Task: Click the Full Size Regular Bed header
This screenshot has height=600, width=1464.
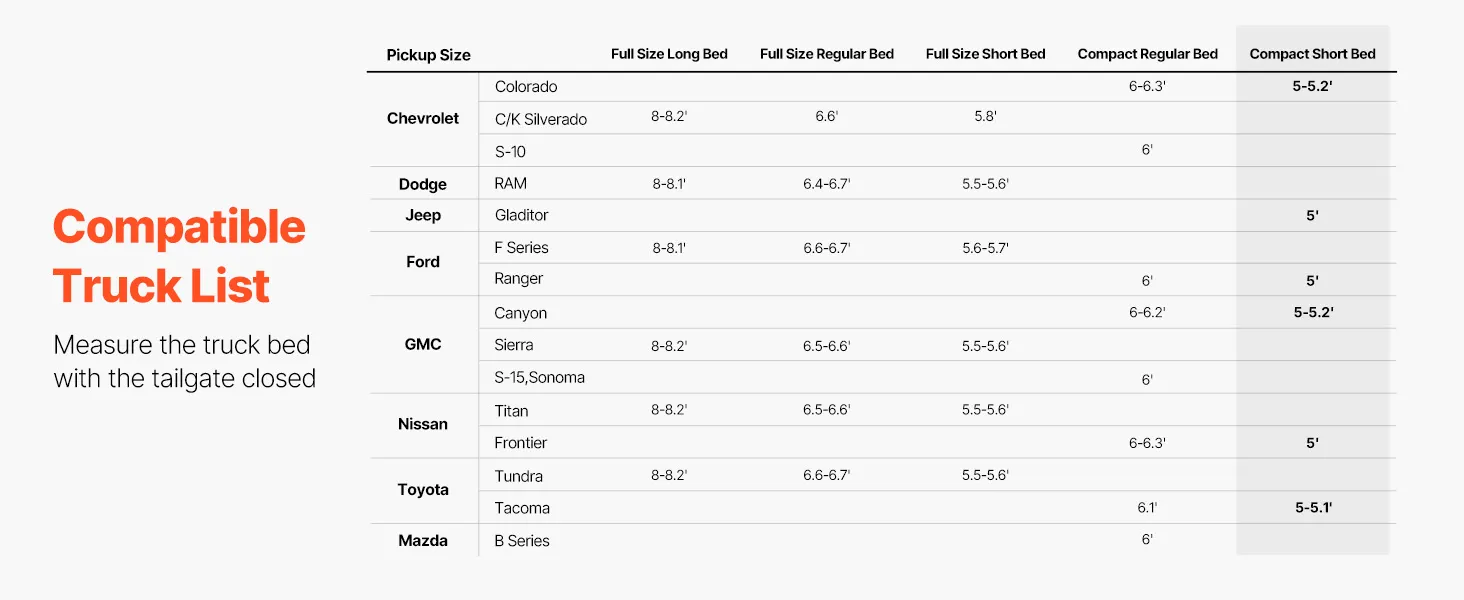Action: click(826, 54)
